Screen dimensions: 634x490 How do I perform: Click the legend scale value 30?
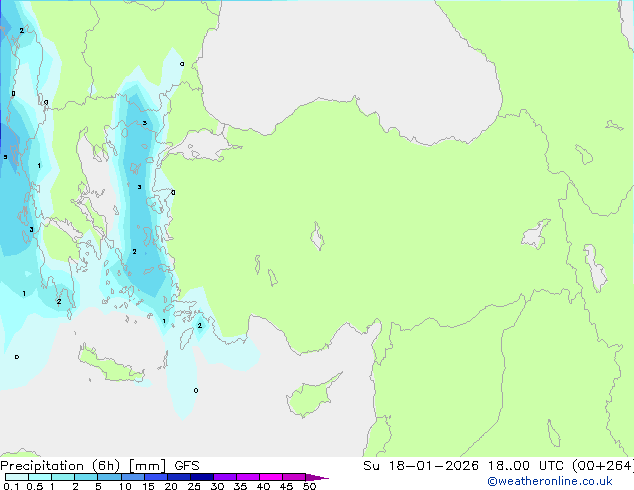point(217,486)
